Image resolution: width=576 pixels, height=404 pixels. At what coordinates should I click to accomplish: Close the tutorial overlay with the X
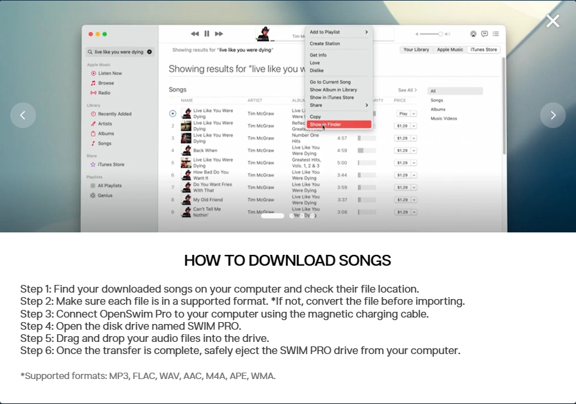point(552,21)
